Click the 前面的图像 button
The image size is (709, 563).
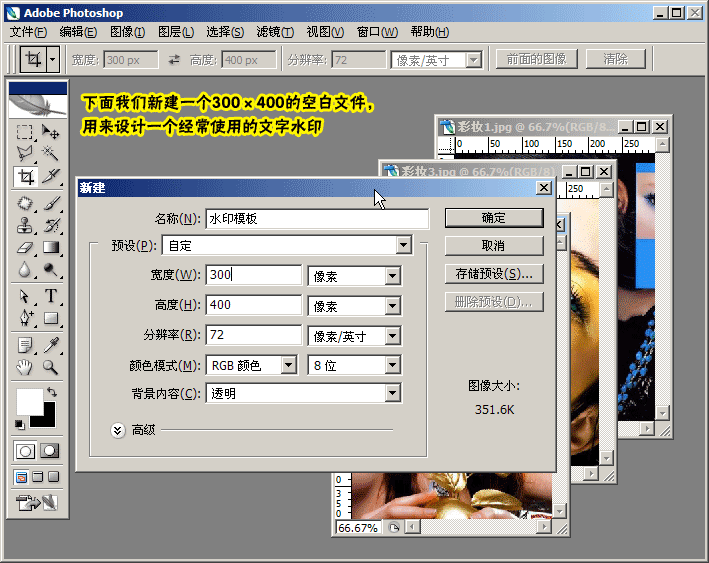tap(536, 59)
